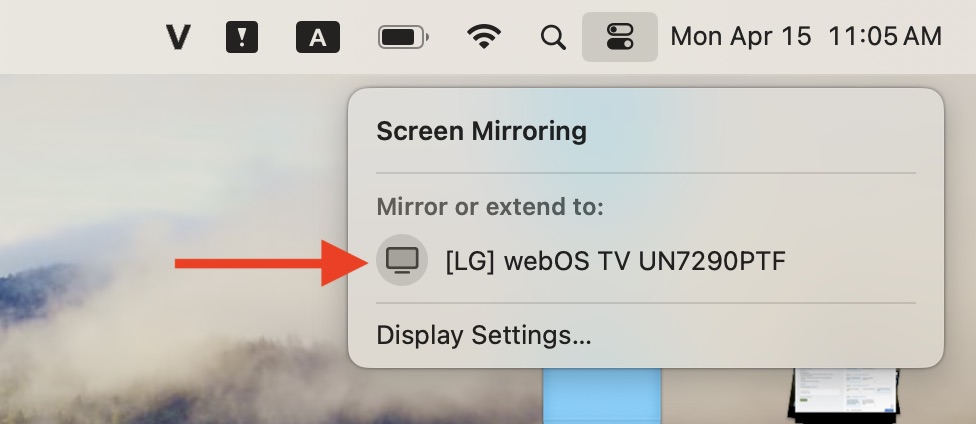Image resolution: width=976 pixels, height=424 pixels.
Task: Open Spotlight search magnifier
Action: [553, 37]
